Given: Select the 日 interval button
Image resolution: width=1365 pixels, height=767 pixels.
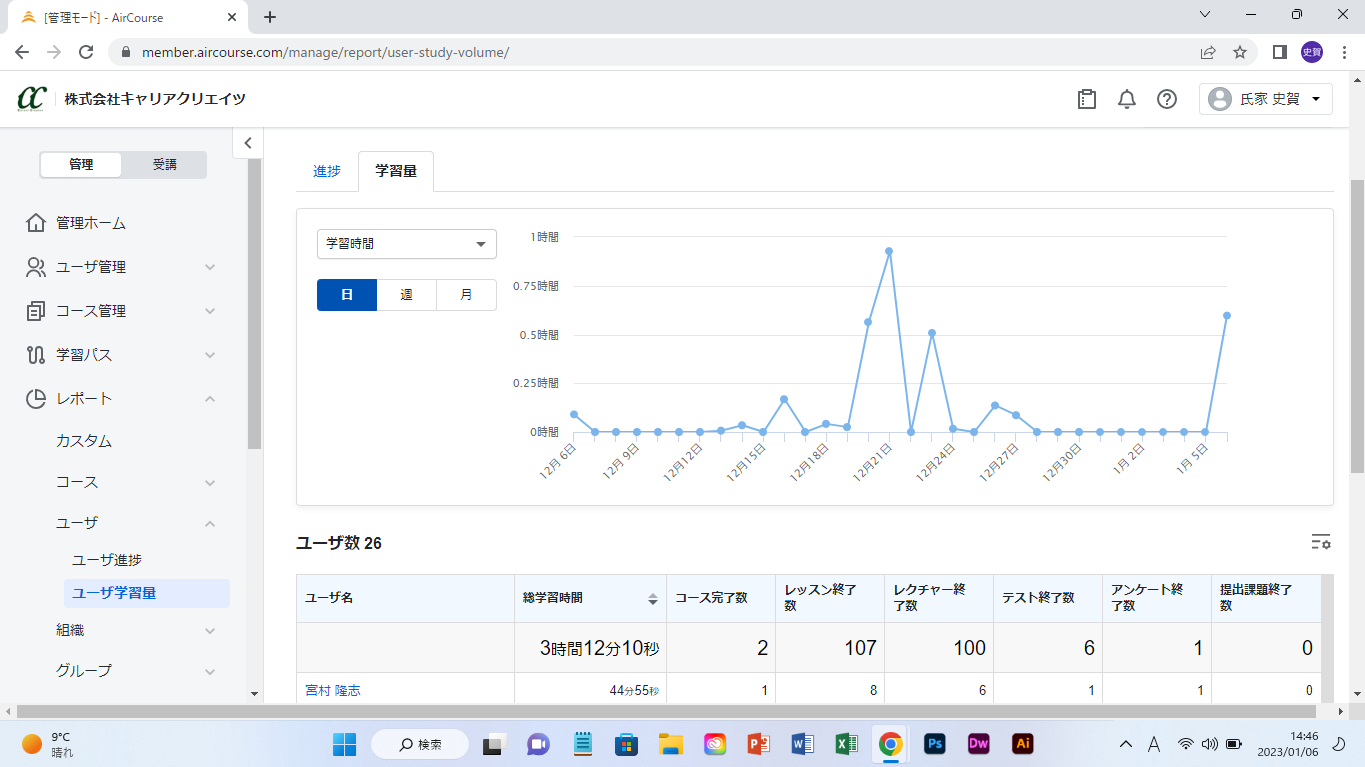Looking at the screenshot, I should [x=347, y=295].
